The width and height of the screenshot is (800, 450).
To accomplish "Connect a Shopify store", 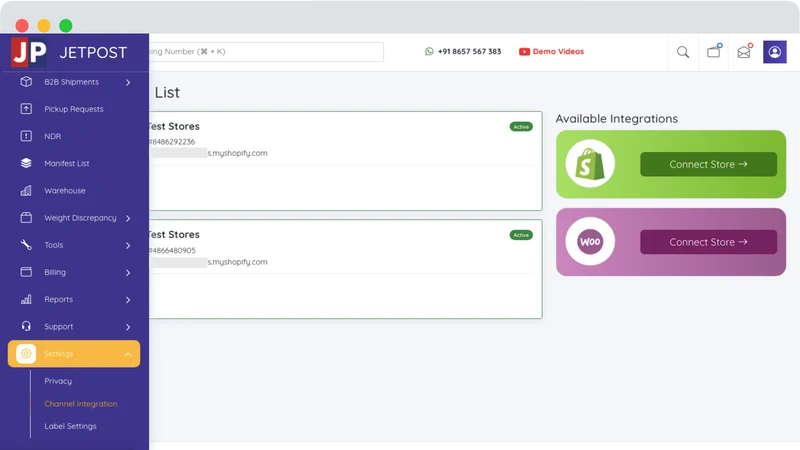I will click(708, 164).
